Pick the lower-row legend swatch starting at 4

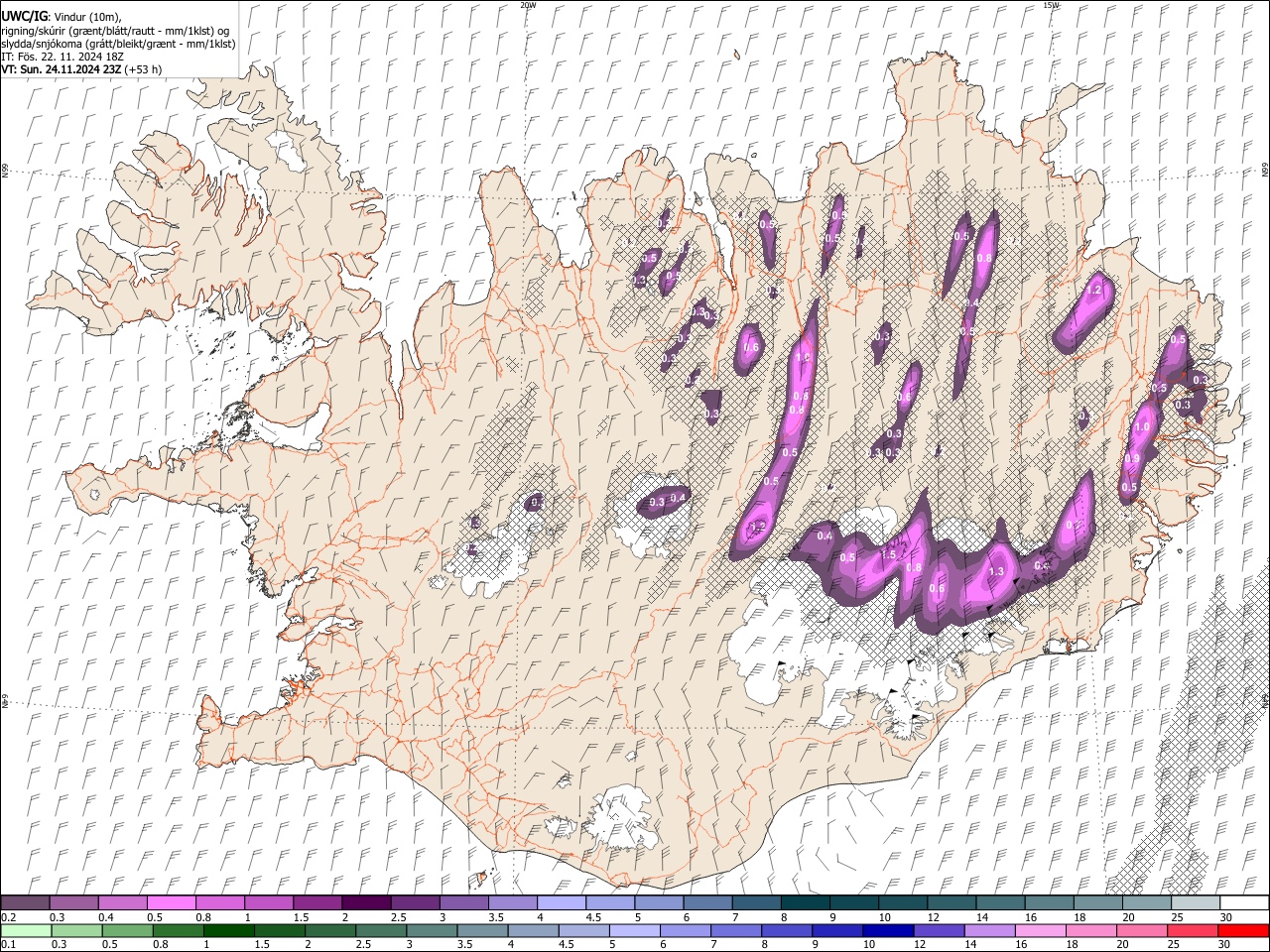533,930
